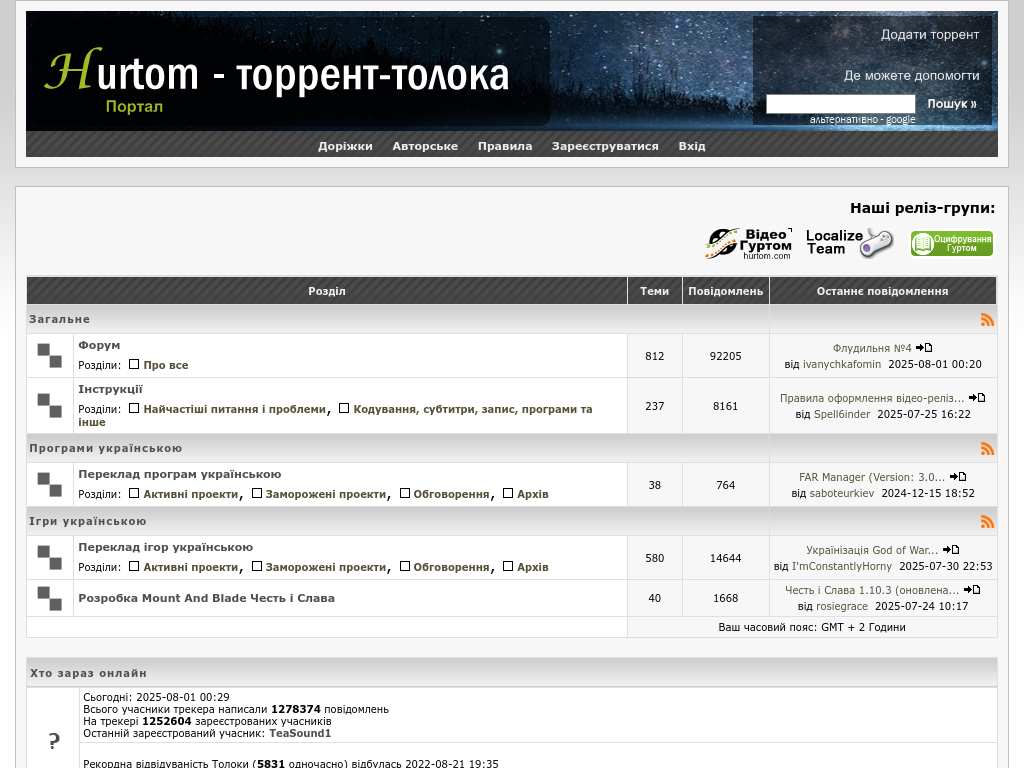Viewport: 1024px width, 768px height.
Task: Click the Hurtom торрент-толока site logo
Action: pos(278,76)
